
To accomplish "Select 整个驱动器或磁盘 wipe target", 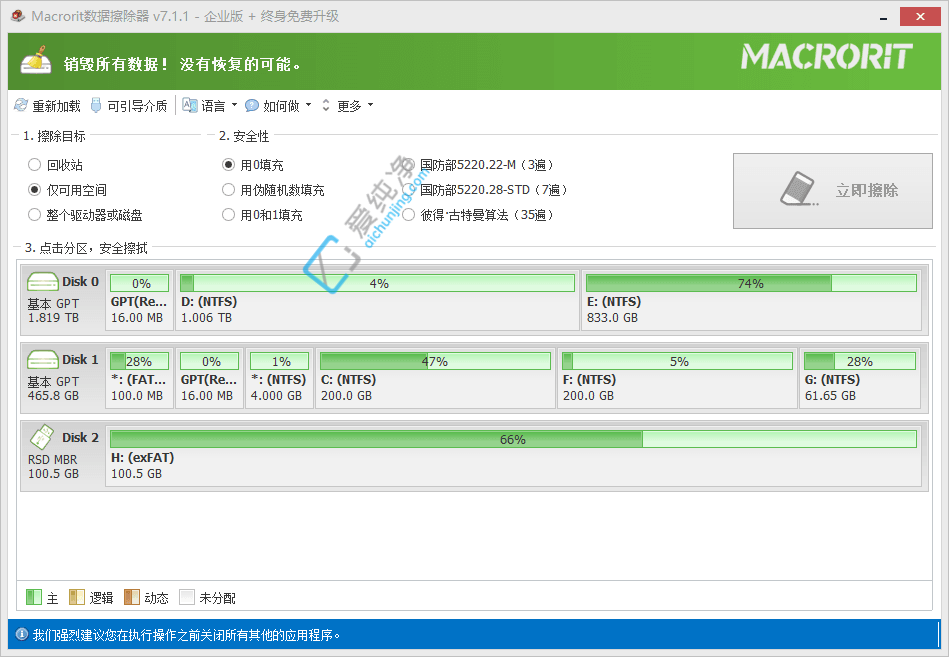I will point(34,215).
